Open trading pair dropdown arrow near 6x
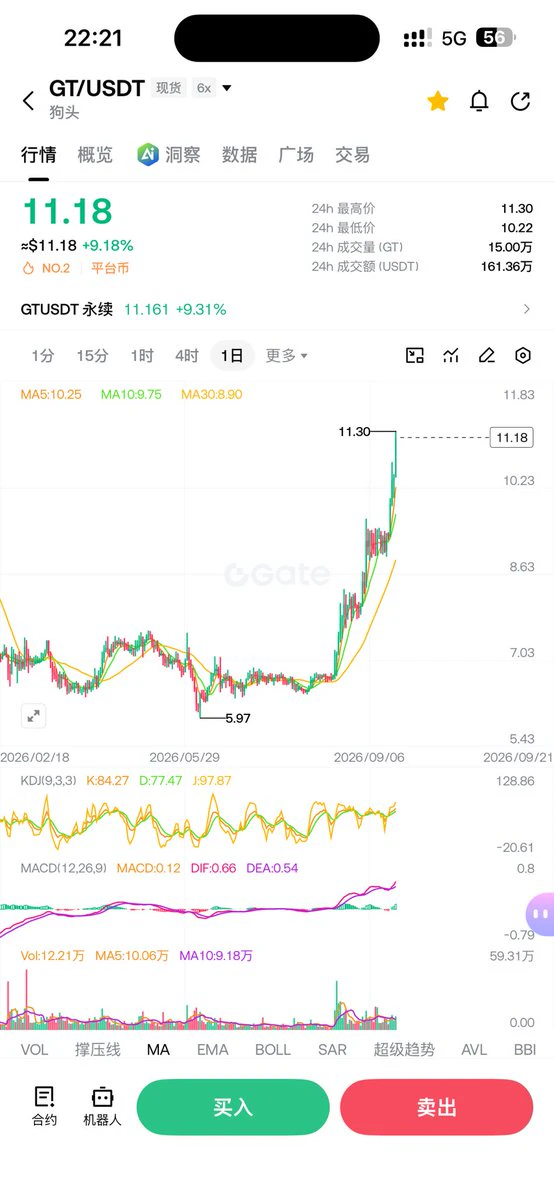Screen dimensions: 554x1200 click(x=227, y=88)
